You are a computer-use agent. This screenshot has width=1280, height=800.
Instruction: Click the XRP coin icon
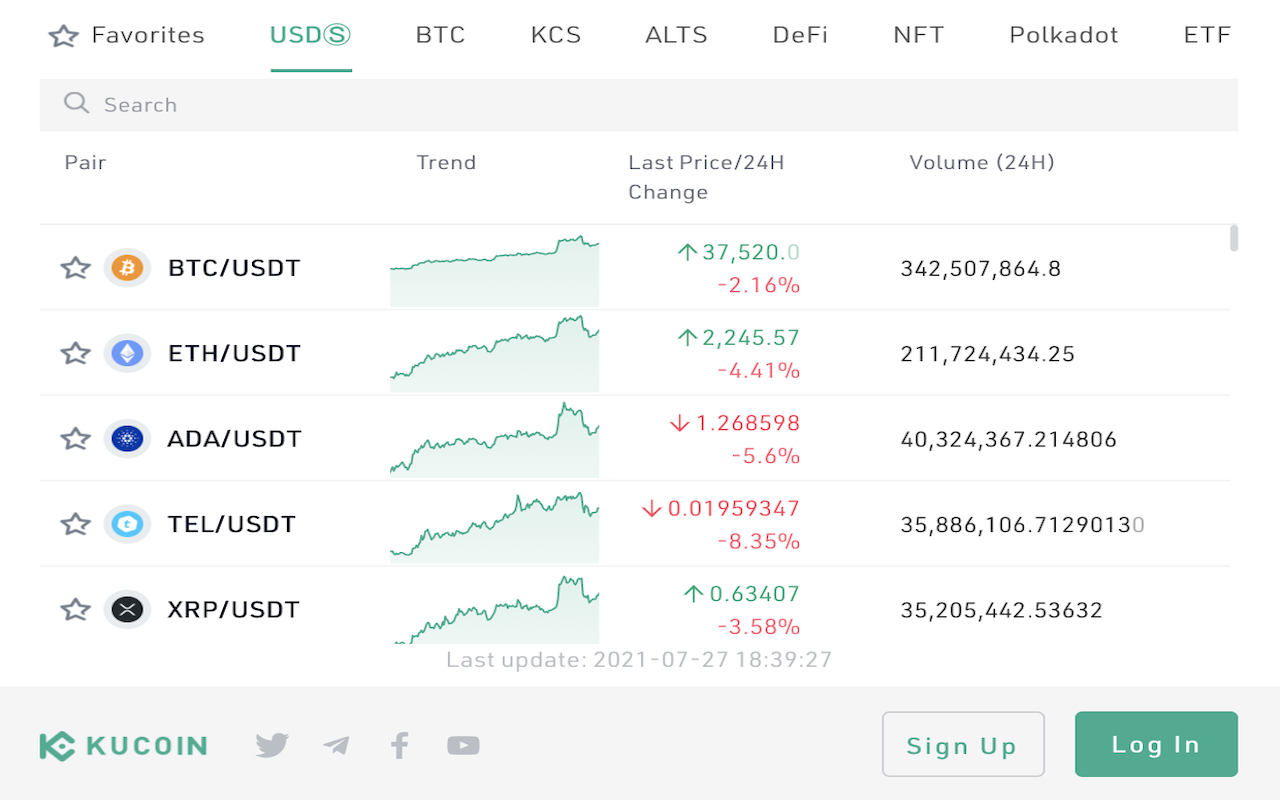coord(127,608)
